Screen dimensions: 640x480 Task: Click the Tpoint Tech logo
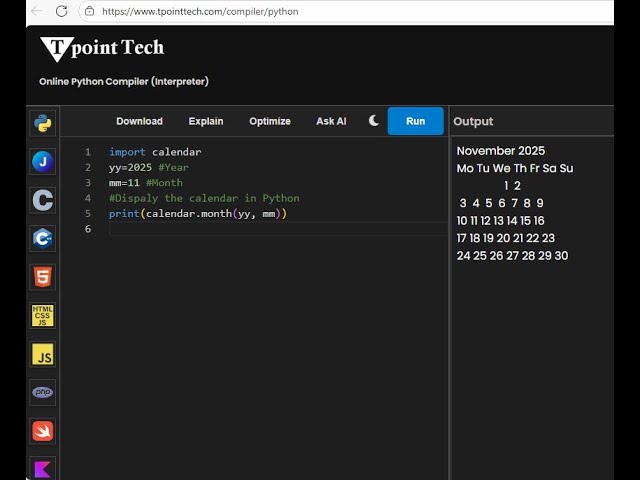click(102, 49)
